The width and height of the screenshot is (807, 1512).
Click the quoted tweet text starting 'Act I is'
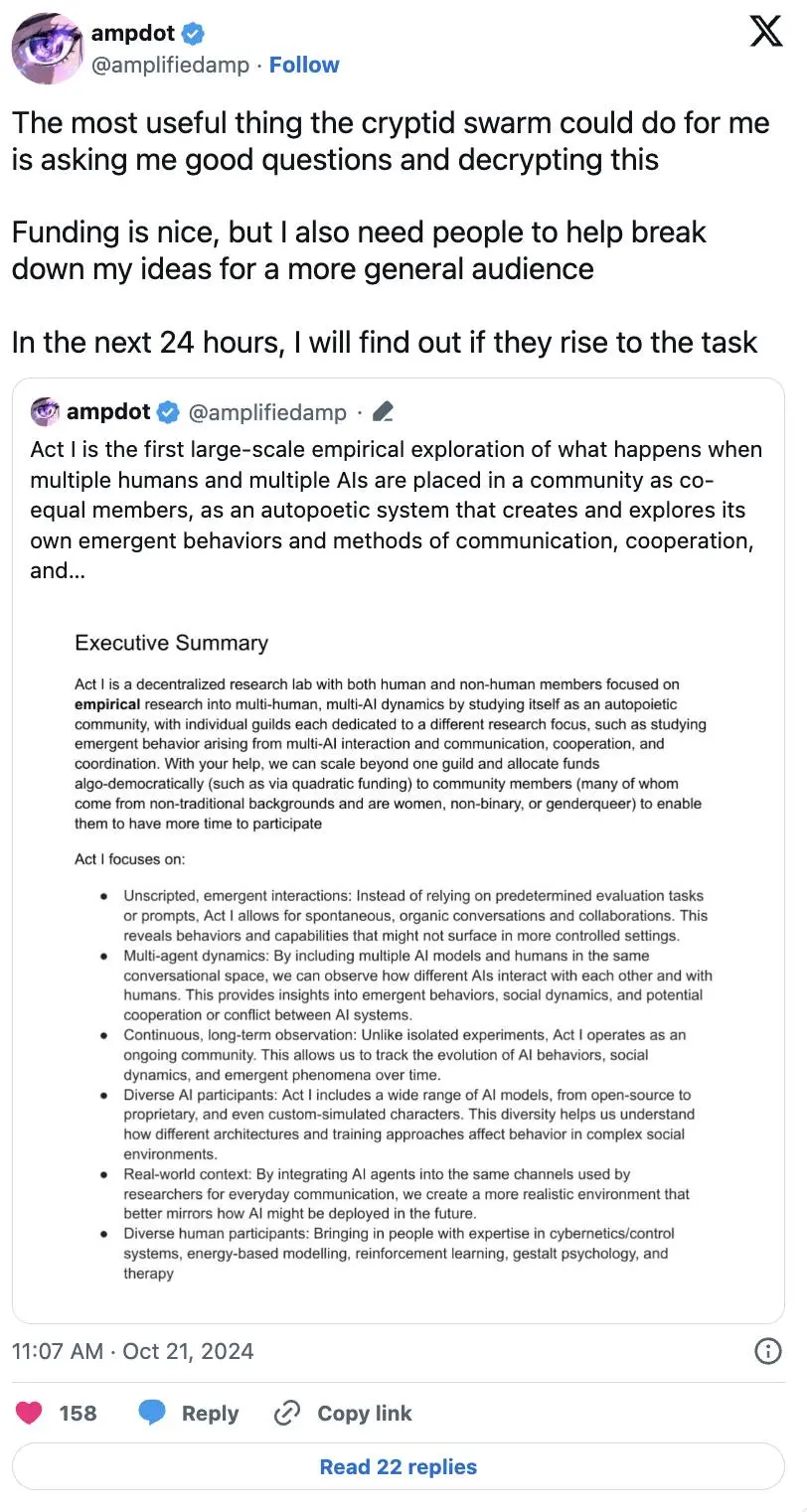pos(398,510)
